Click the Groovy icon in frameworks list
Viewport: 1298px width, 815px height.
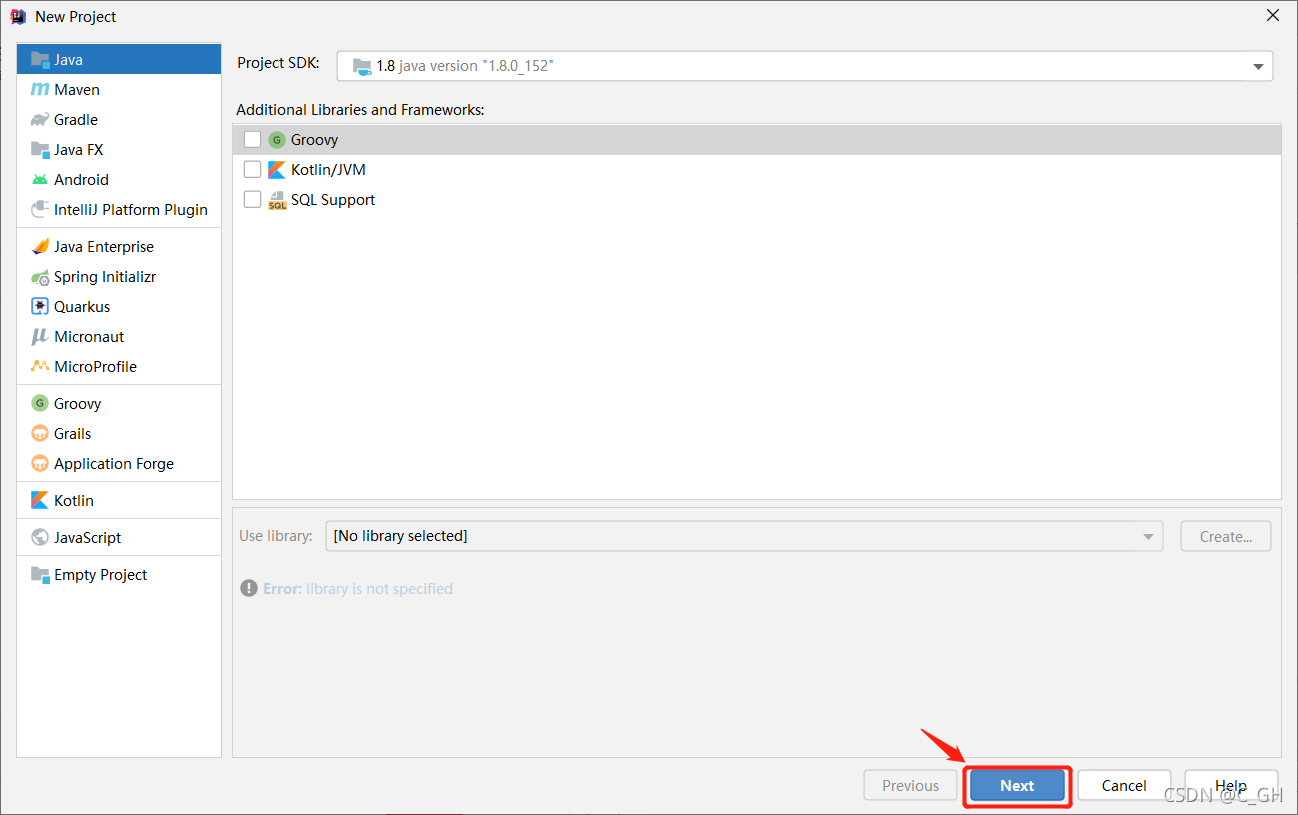(x=277, y=139)
